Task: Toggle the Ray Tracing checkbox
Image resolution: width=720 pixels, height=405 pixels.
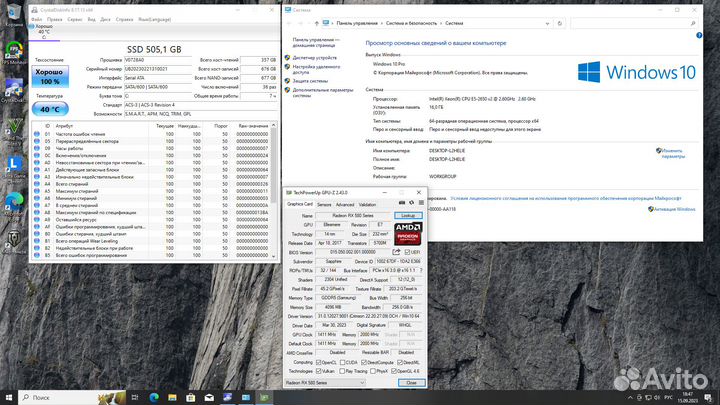Action: click(342, 371)
